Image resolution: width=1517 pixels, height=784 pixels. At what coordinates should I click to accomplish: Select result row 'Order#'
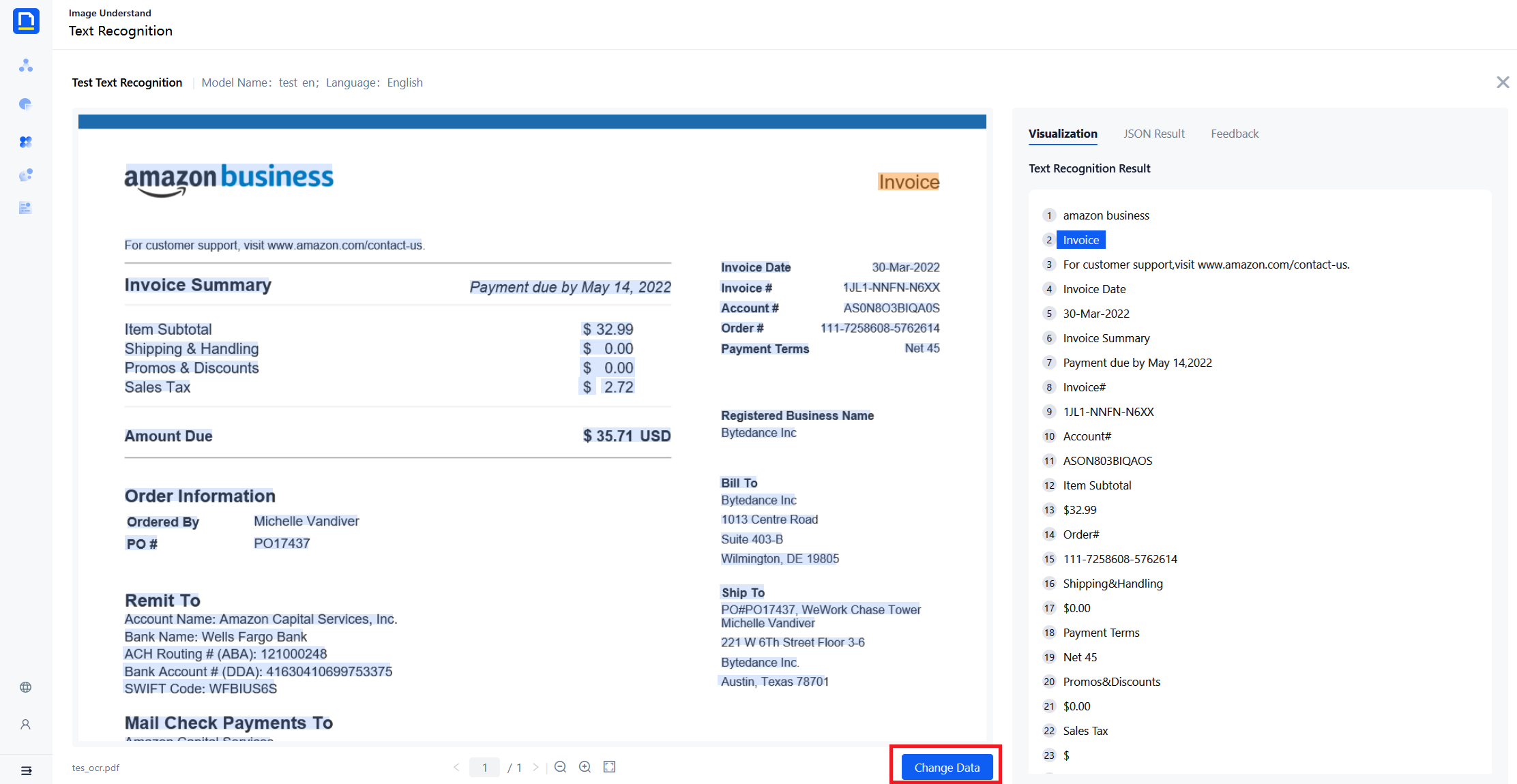tap(1081, 534)
